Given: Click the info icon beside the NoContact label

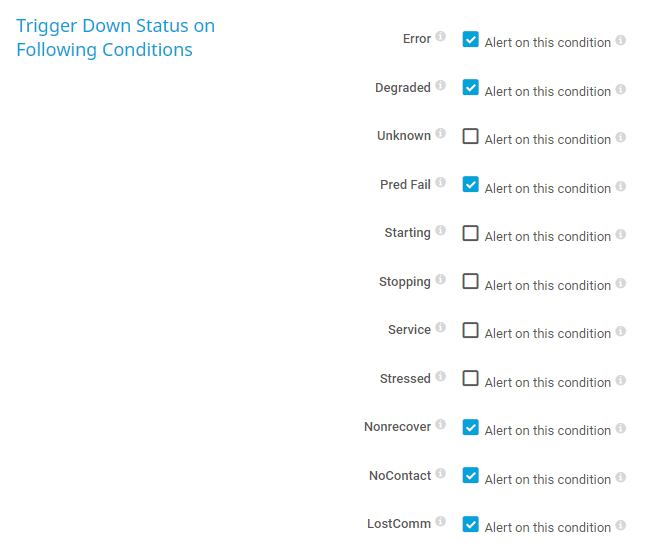Looking at the screenshot, I should point(441,475).
